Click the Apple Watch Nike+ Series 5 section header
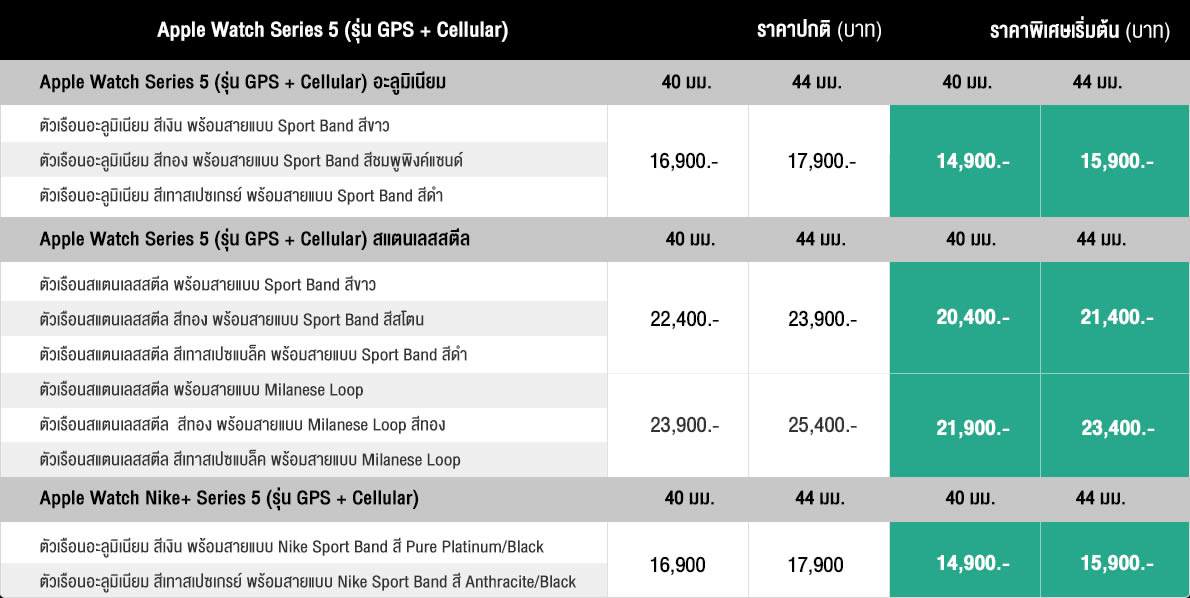The image size is (1190, 598). coord(229,498)
